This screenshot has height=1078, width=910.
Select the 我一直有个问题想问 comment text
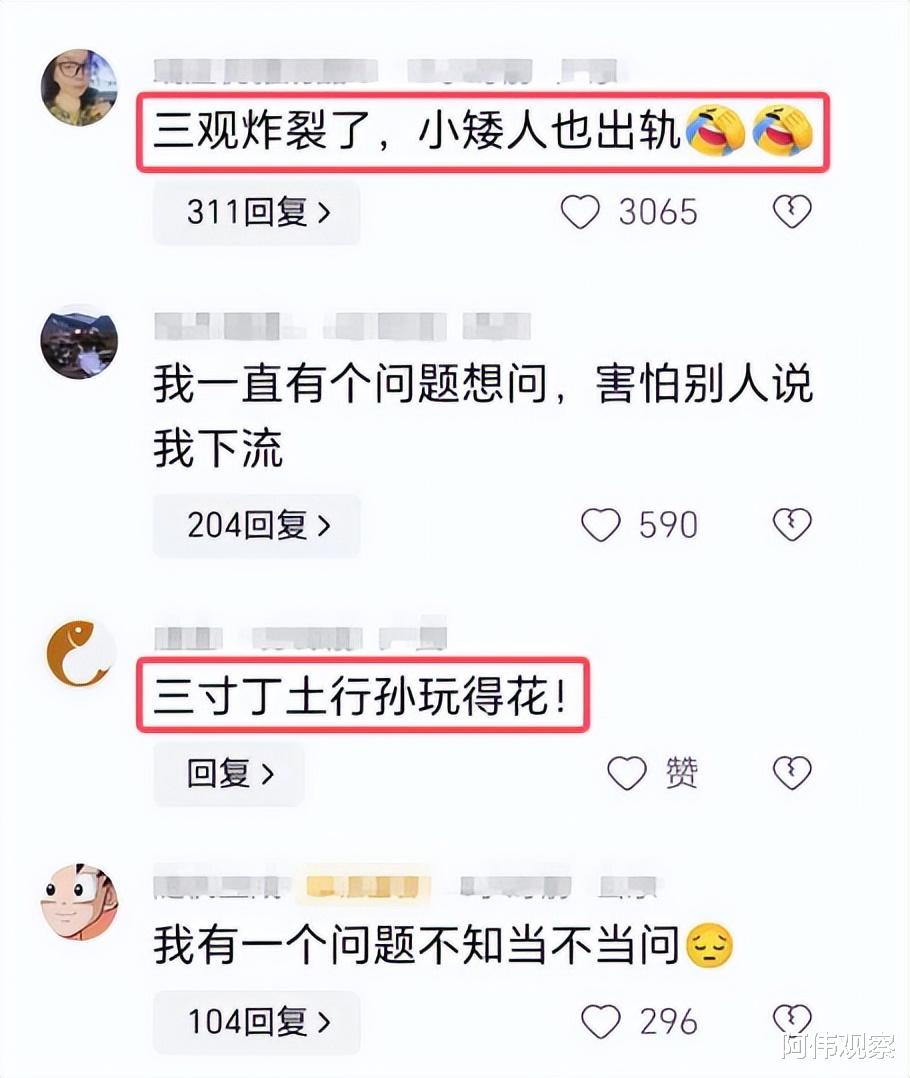coord(483,417)
